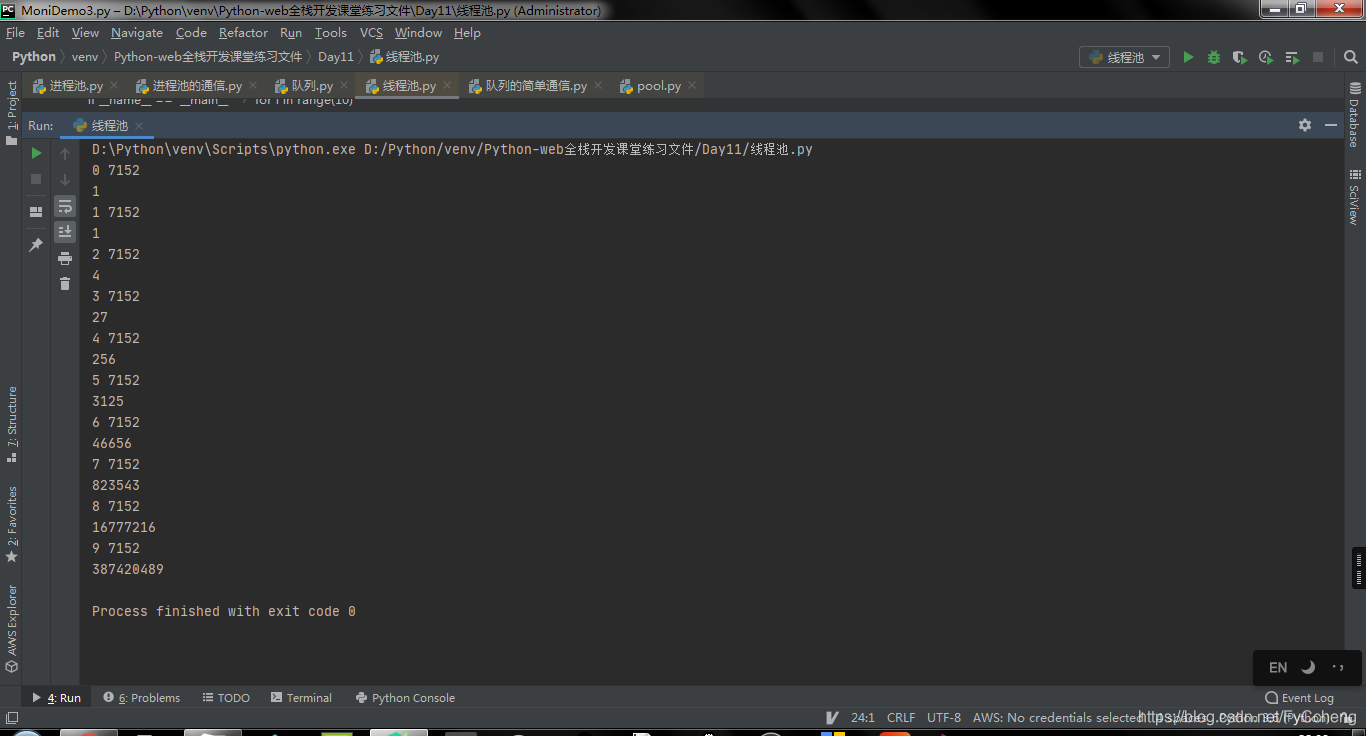Change the UTF-8 file encoding
Screen dimensions: 1366x736
pyautogui.click(x=944, y=717)
